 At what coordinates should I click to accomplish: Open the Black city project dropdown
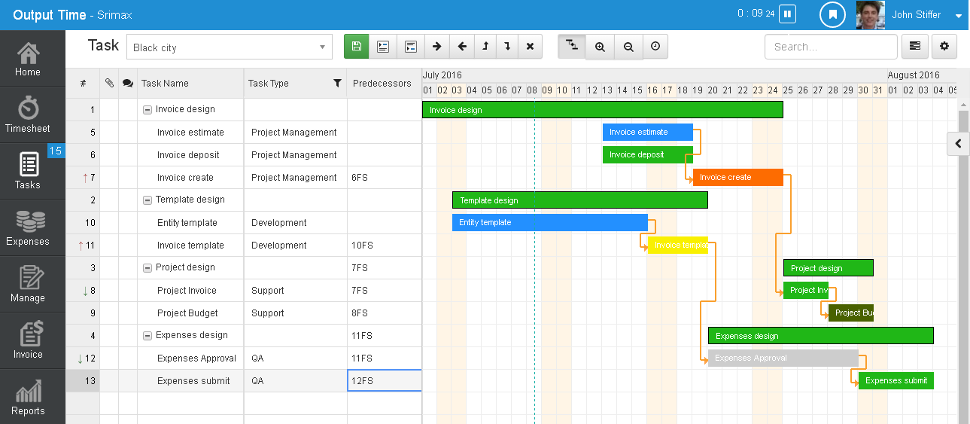(229, 47)
